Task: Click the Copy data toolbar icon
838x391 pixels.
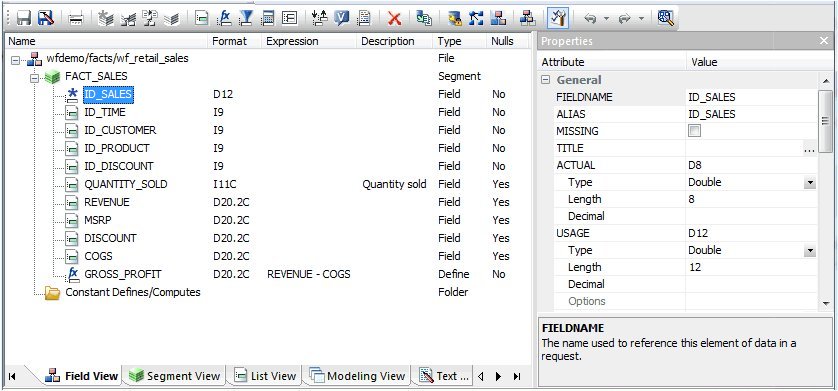Action: 424,19
